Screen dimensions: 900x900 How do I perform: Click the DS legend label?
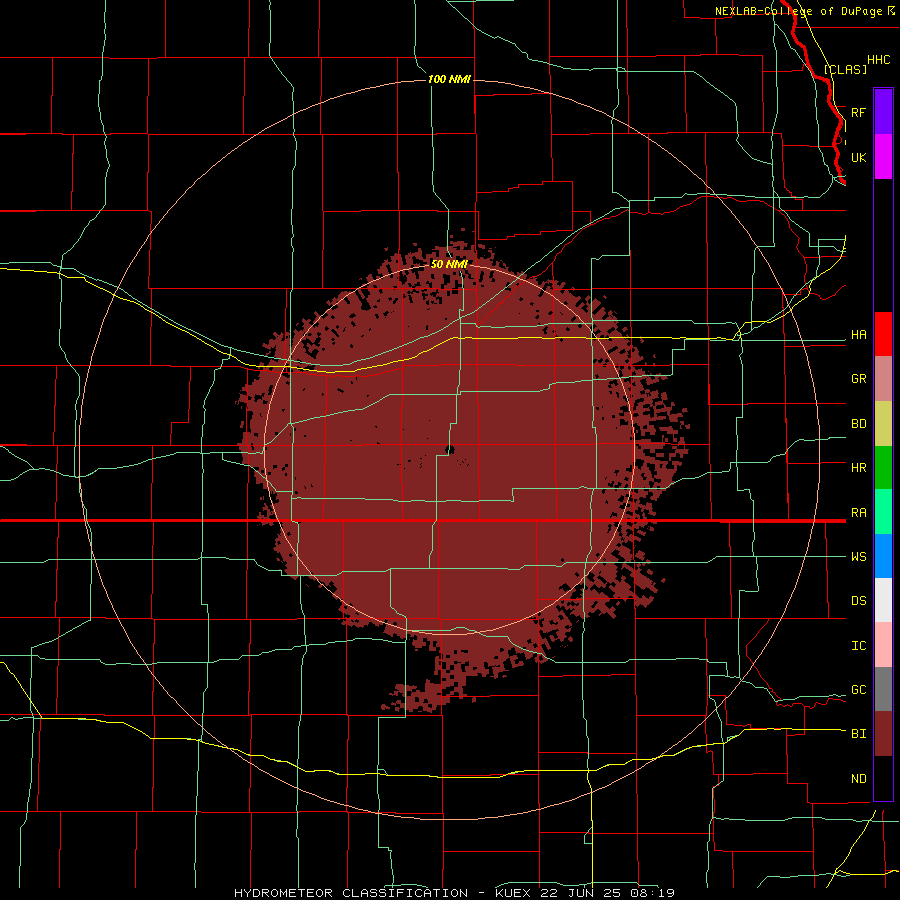tap(858, 601)
